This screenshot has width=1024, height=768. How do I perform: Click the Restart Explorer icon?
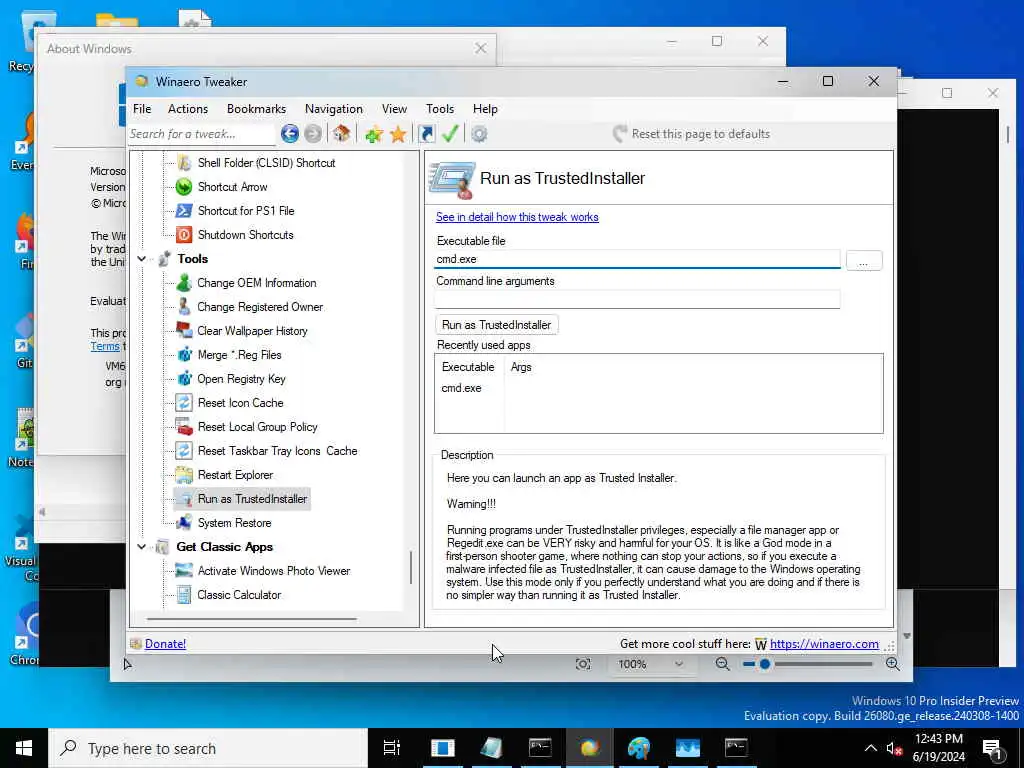point(184,475)
